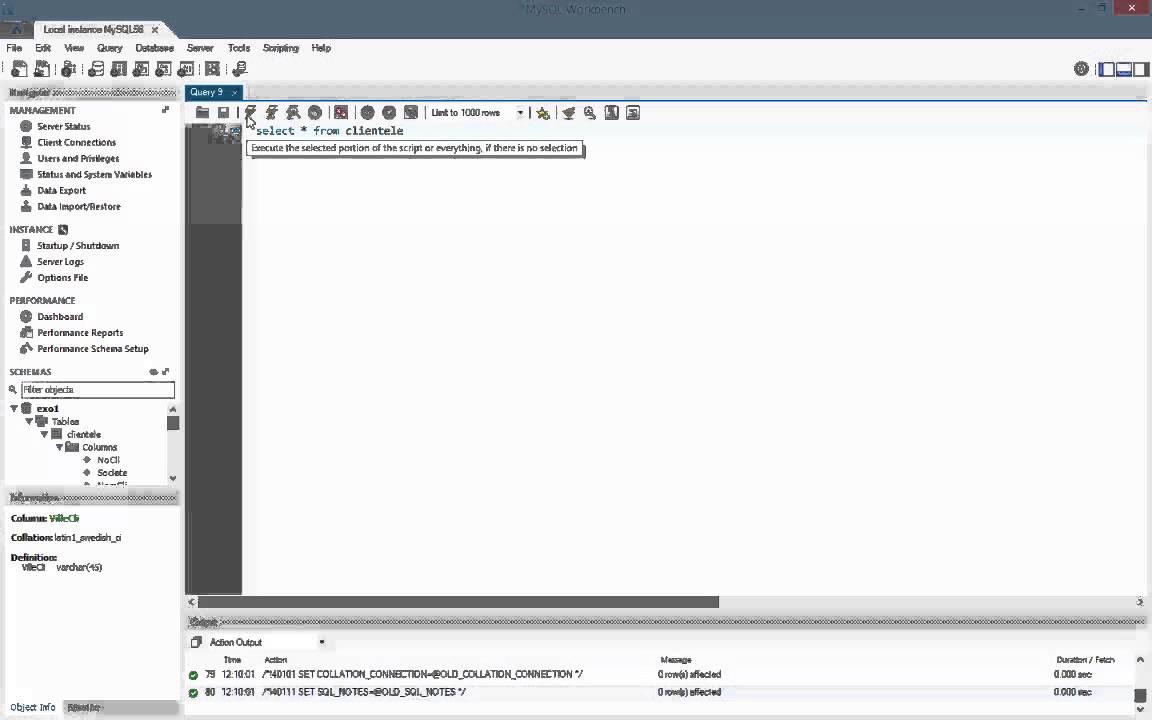The width and height of the screenshot is (1152, 720).
Task: Expand the Management panel with arrows icon
Action: pyautogui.click(x=165, y=110)
